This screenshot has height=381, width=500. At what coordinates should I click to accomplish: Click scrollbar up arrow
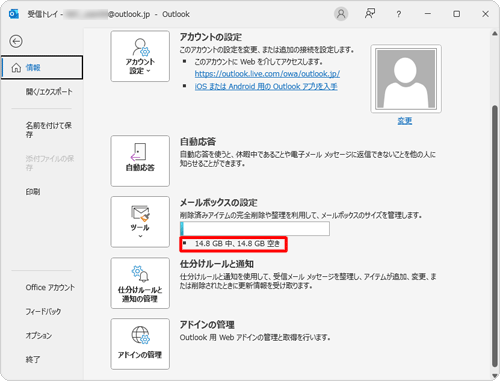tap(495, 33)
